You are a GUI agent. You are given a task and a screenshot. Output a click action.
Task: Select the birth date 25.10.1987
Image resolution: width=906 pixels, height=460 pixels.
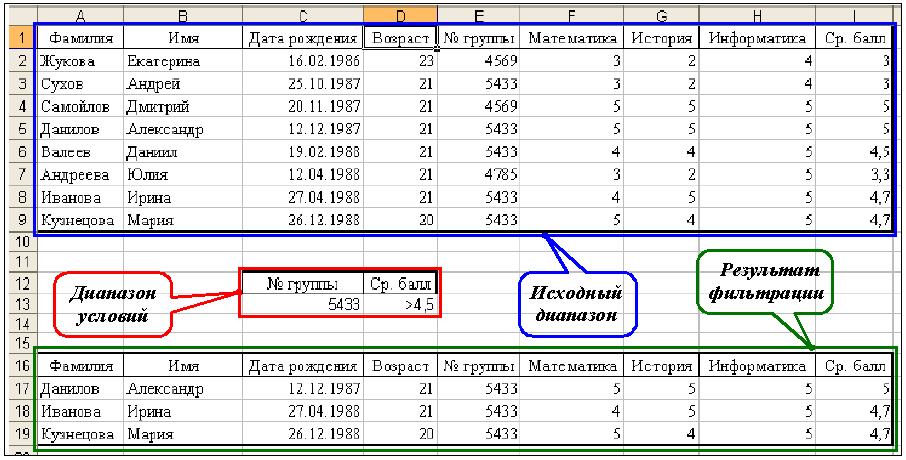click(303, 83)
